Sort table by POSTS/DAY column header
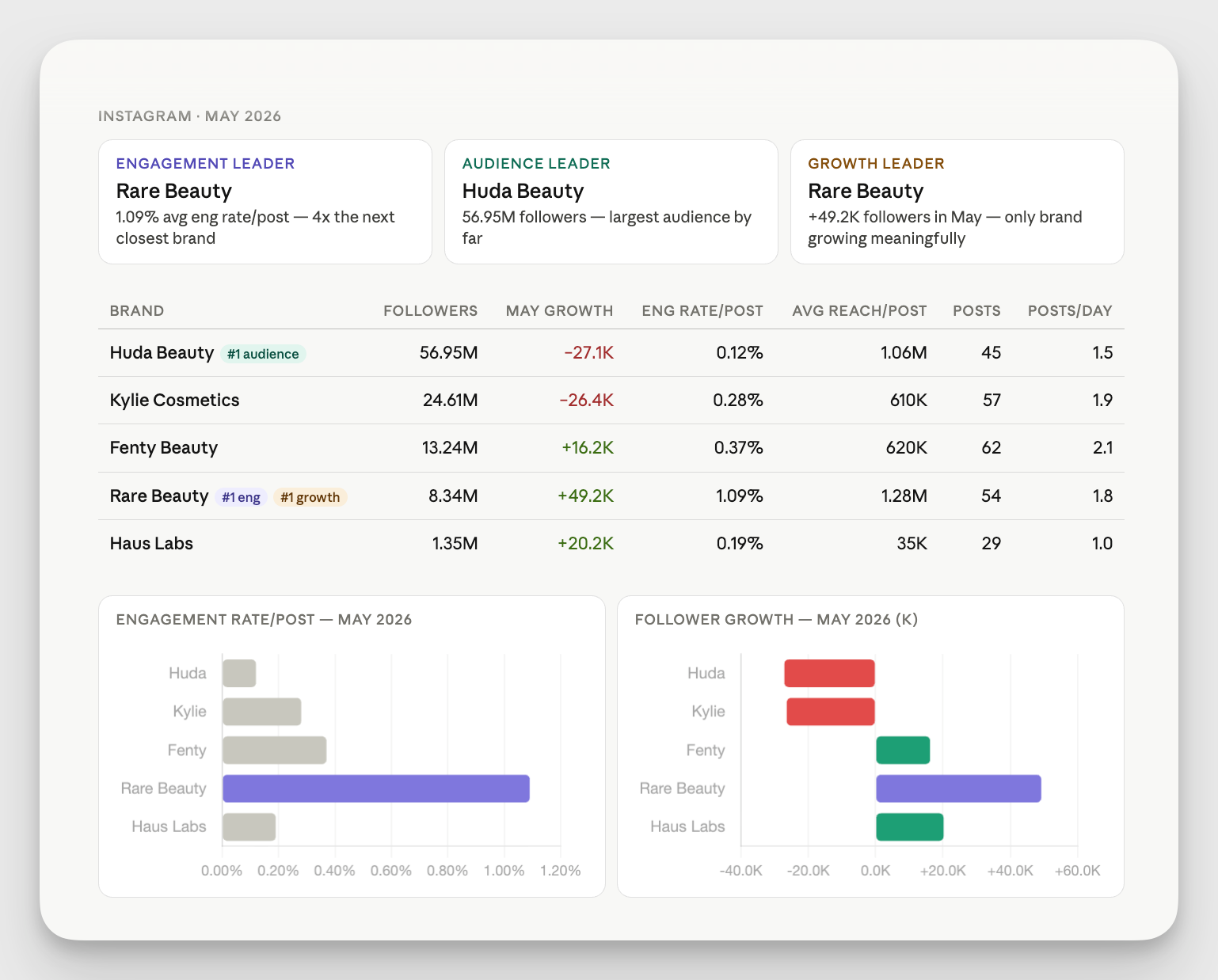 (x=1070, y=311)
